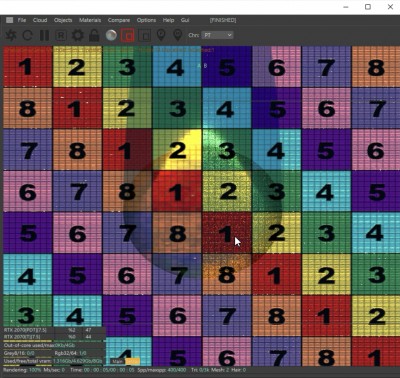Click the boxed R reset icon

click(x=61, y=35)
